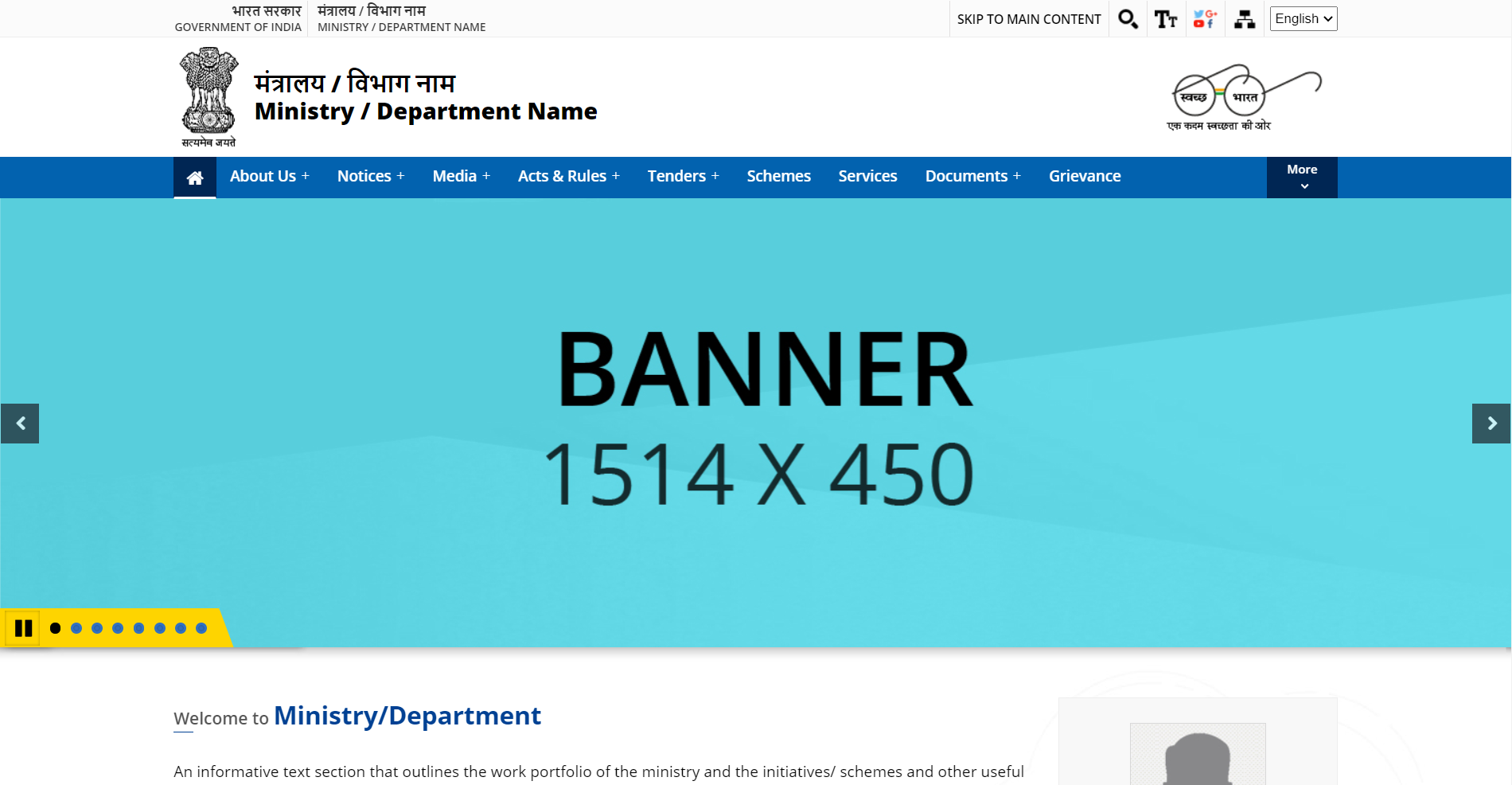The height and width of the screenshot is (785, 1512).
Task: Go to the Home icon in navbar
Action: [x=195, y=178]
